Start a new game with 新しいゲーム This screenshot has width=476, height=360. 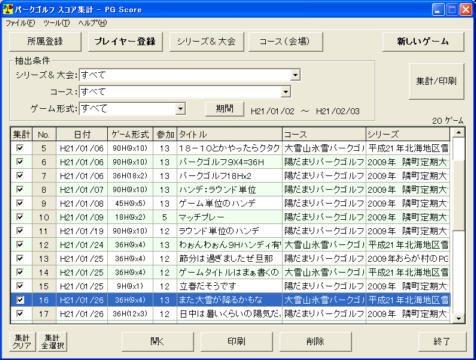pyautogui.click(x=423, y=41)
